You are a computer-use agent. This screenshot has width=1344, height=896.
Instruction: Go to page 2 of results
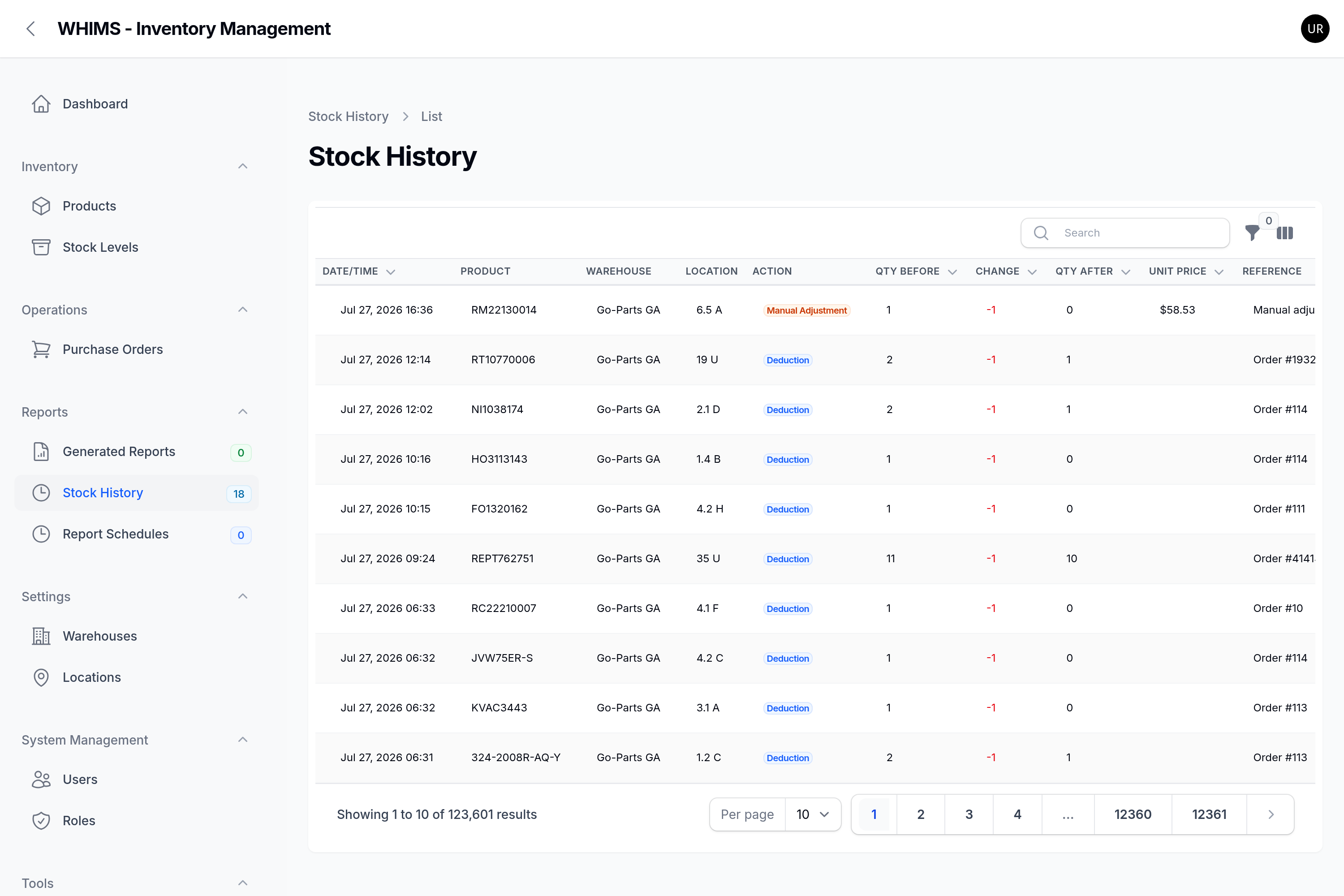coord(921,814)
